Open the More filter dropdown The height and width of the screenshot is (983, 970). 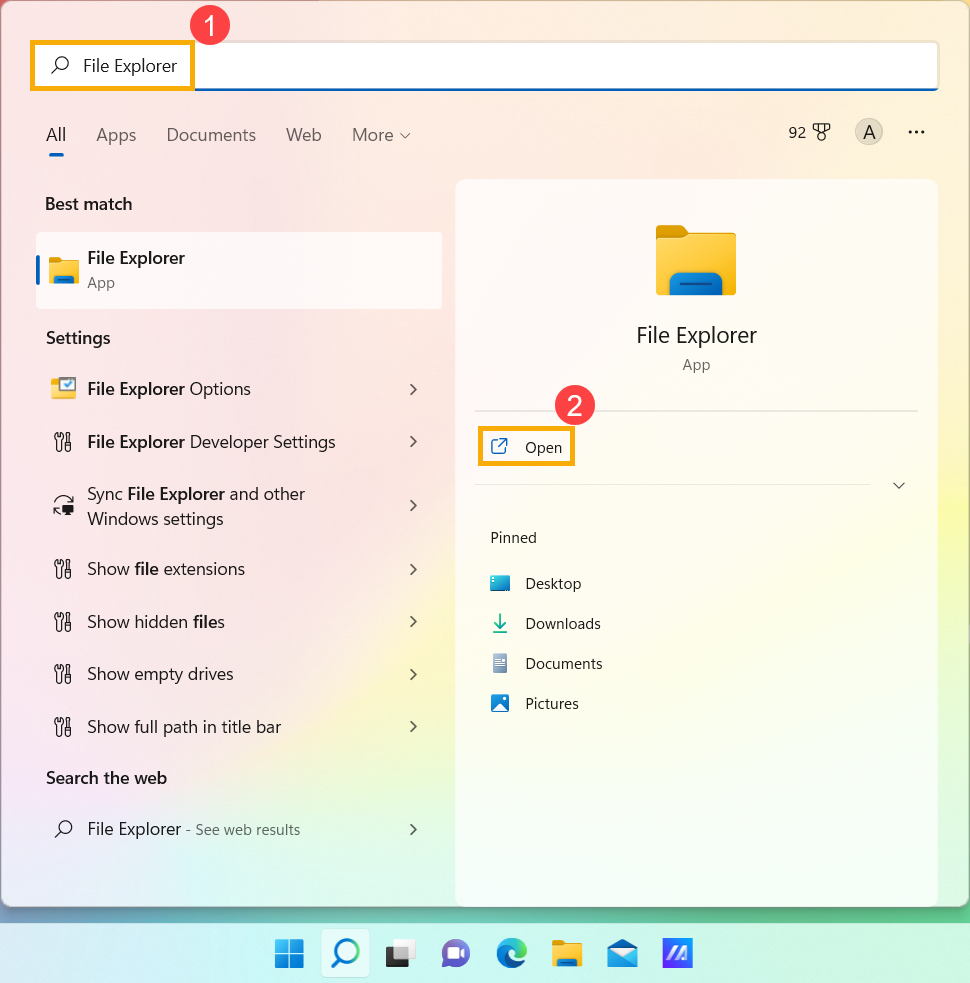point(381,135)
